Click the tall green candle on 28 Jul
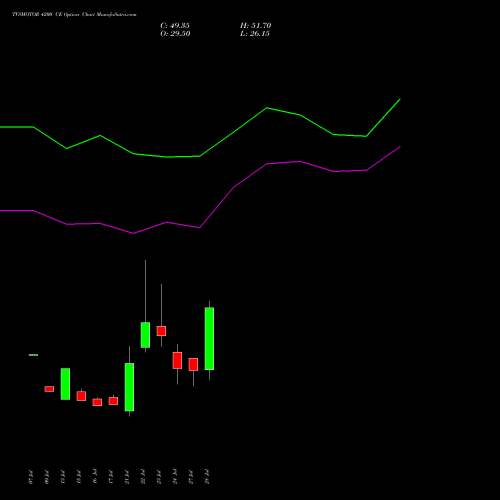This screenshot has height=500, width=500. pos(209,339)
